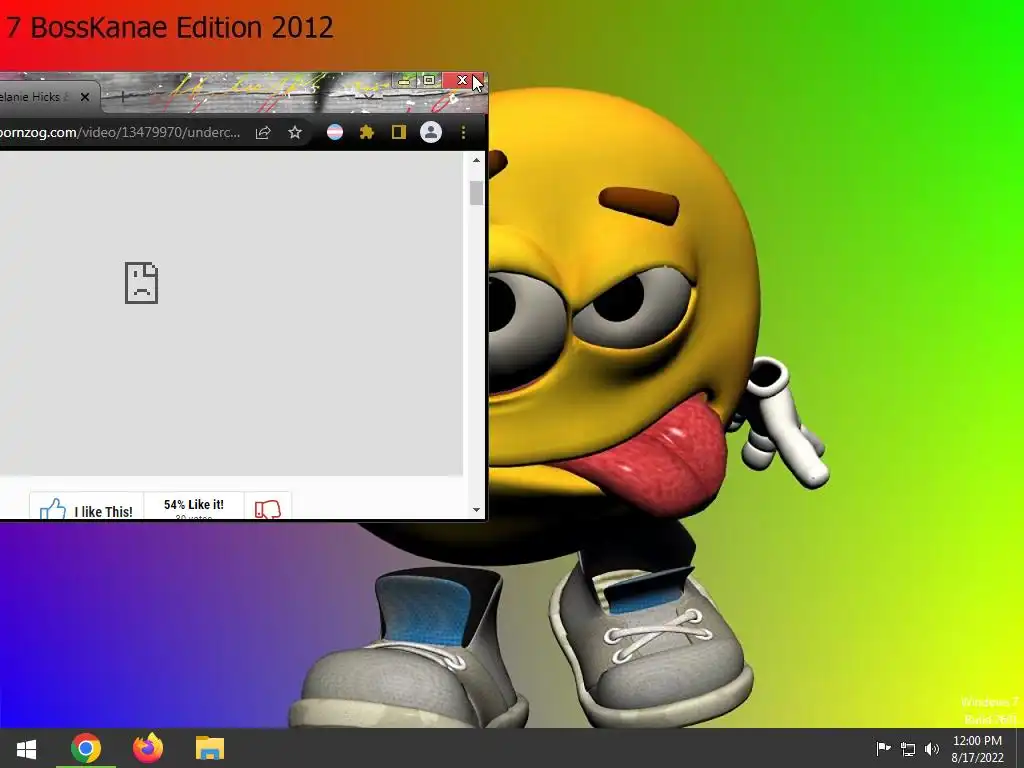Image resolution: width=1024 pixels, height=768 pixels.
Task: Open the striped flag extension icon
Action: pos(335,133)
